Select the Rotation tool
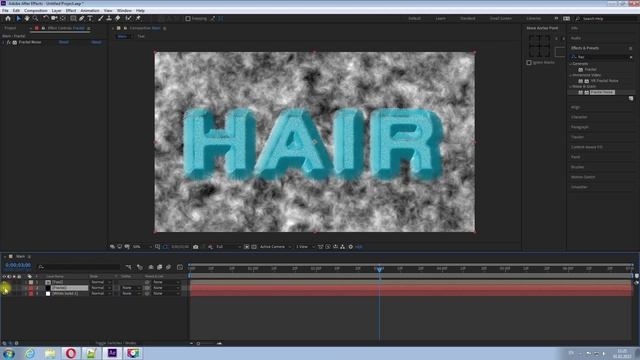The height and width of the screenshot is (360, 640). [46, 18]
